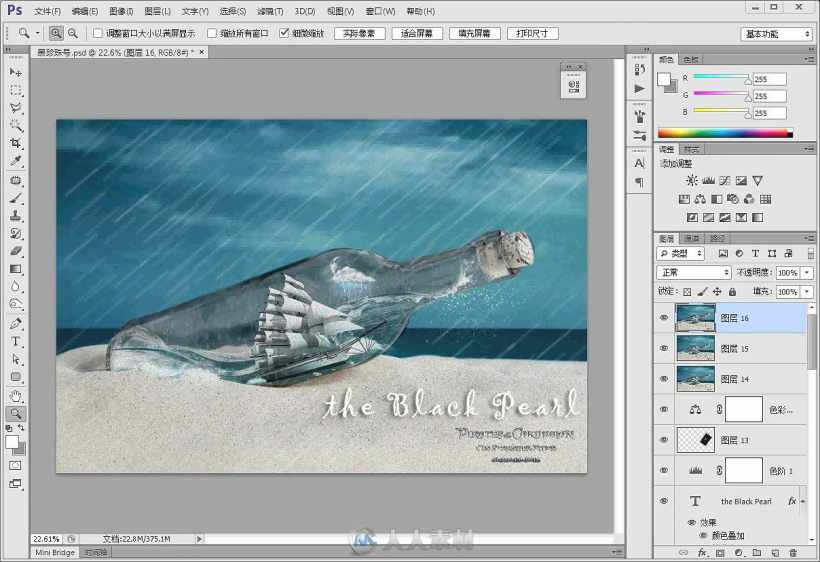The height and width of the screenshot is (562, 820).
Task: Click the 填充屏幕 button
Action: click(474, 33)
